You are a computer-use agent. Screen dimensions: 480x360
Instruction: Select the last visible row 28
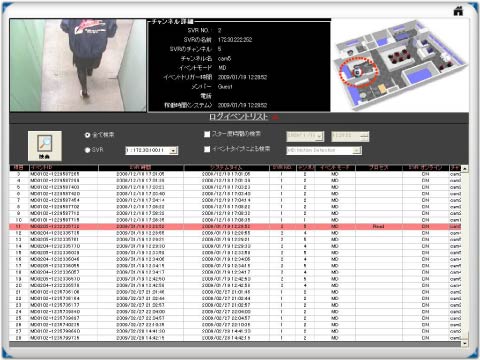click(x=235, y=338)
